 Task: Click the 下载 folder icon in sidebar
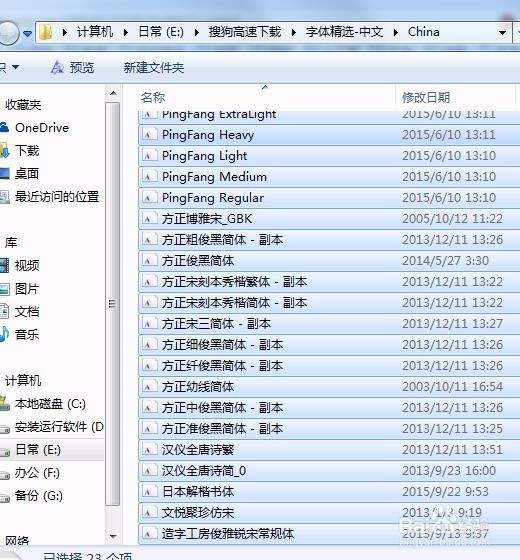[4, 151]
